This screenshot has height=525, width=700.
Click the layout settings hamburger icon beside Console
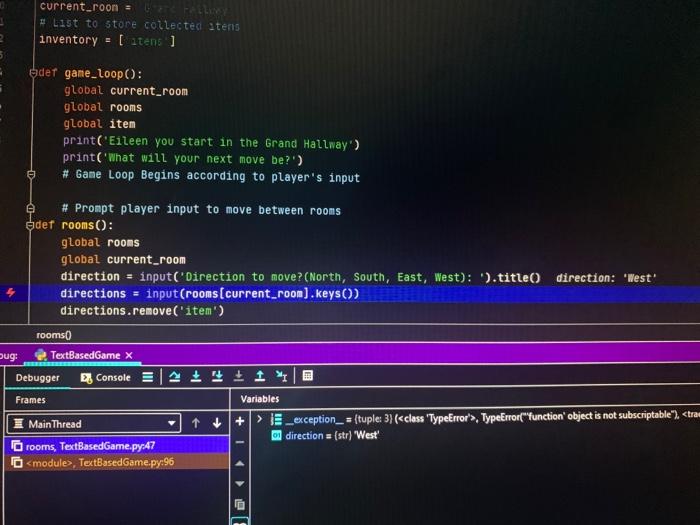click(148, 377)
